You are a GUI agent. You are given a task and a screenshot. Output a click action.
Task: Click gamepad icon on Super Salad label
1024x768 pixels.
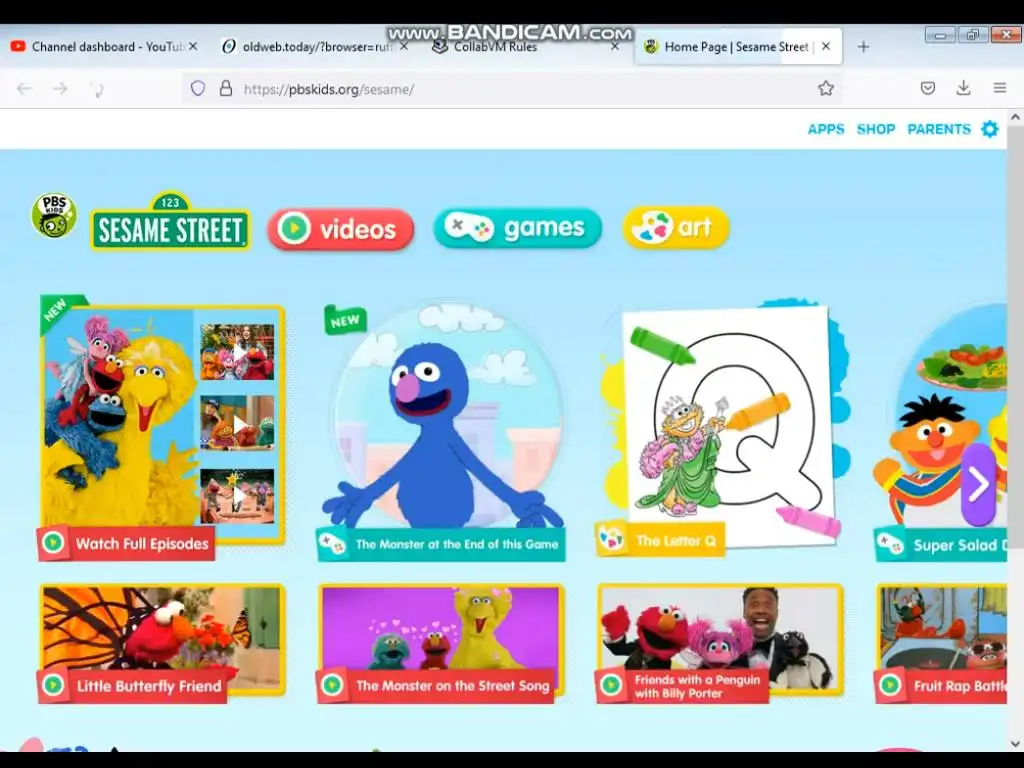point(889,545)
